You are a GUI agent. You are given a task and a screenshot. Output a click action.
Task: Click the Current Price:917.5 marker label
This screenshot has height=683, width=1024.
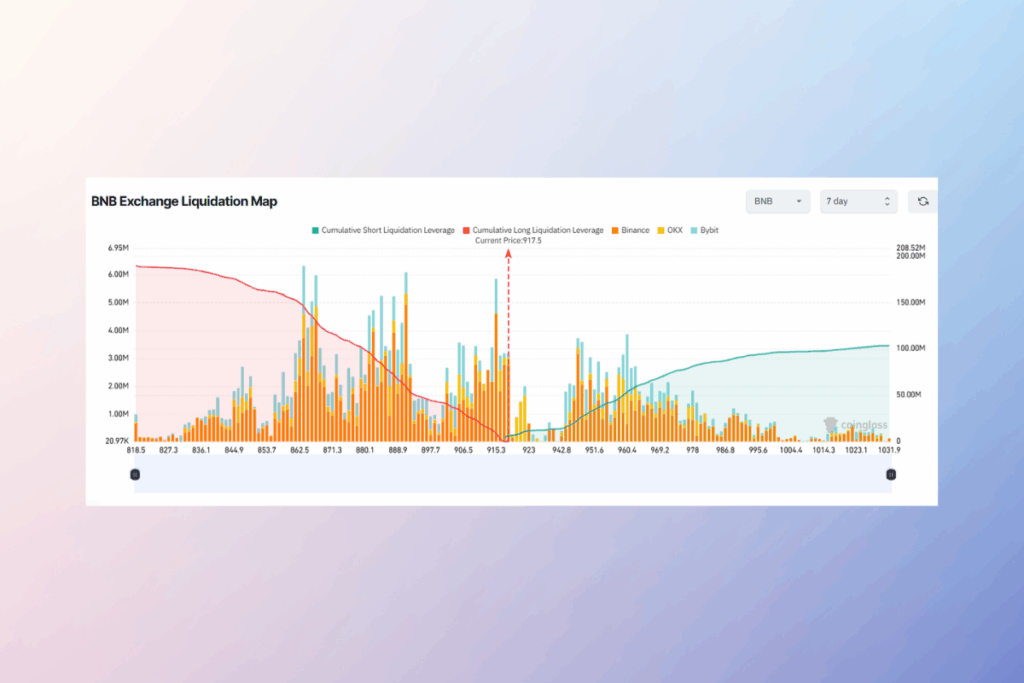tap(510, 240)
